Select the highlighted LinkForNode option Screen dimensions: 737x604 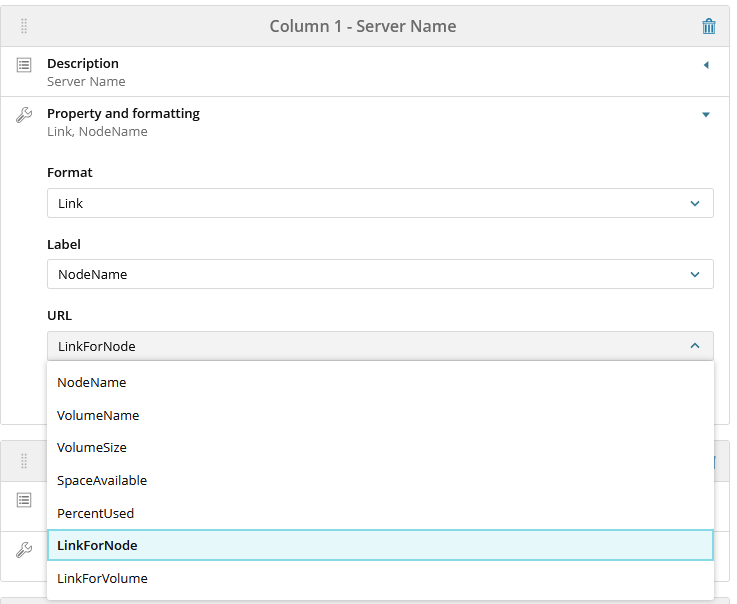(97, 545)
